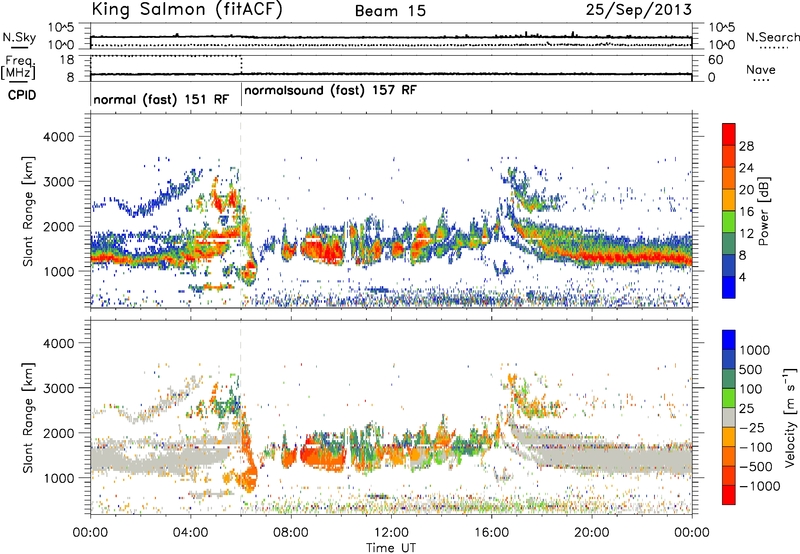Click the orange velocity patch near 09:00
The image size is (800, 554).
[x=321, y=457]
